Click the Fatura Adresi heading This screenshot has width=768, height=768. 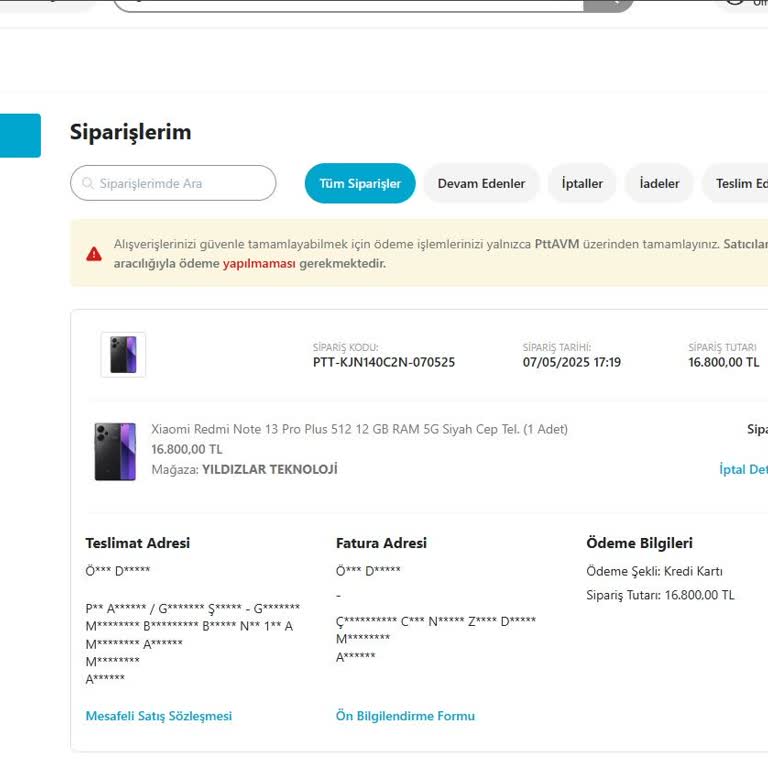click(381, 543)
